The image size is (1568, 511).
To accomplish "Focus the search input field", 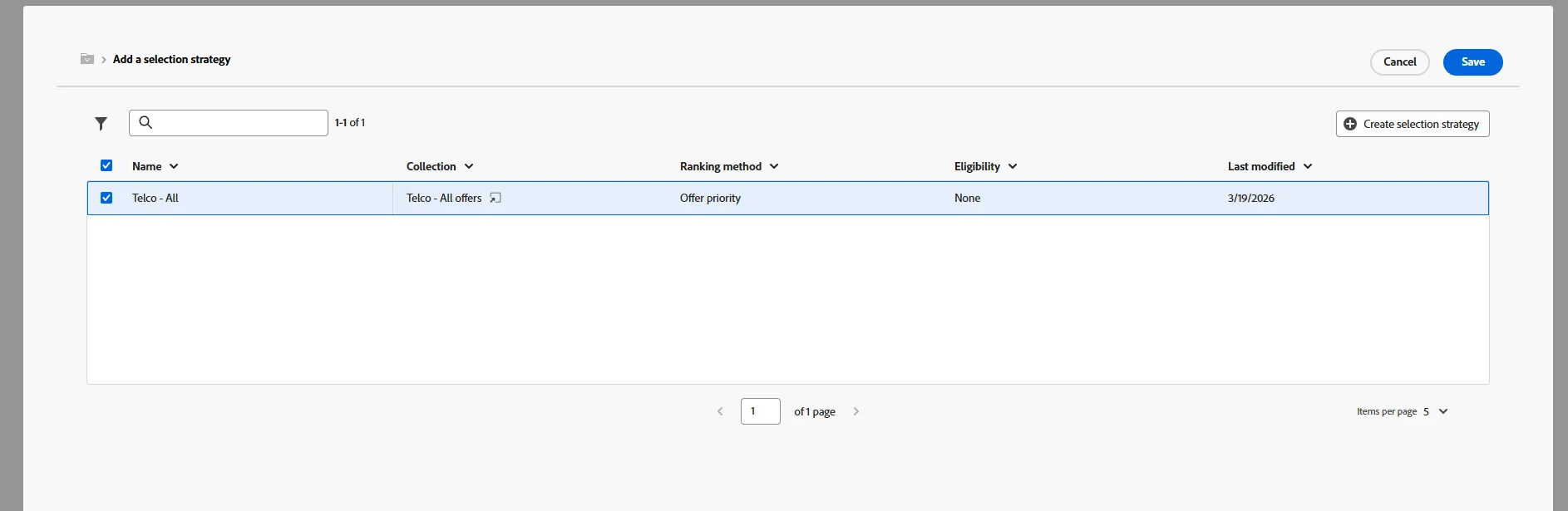I will pos(229,123).
